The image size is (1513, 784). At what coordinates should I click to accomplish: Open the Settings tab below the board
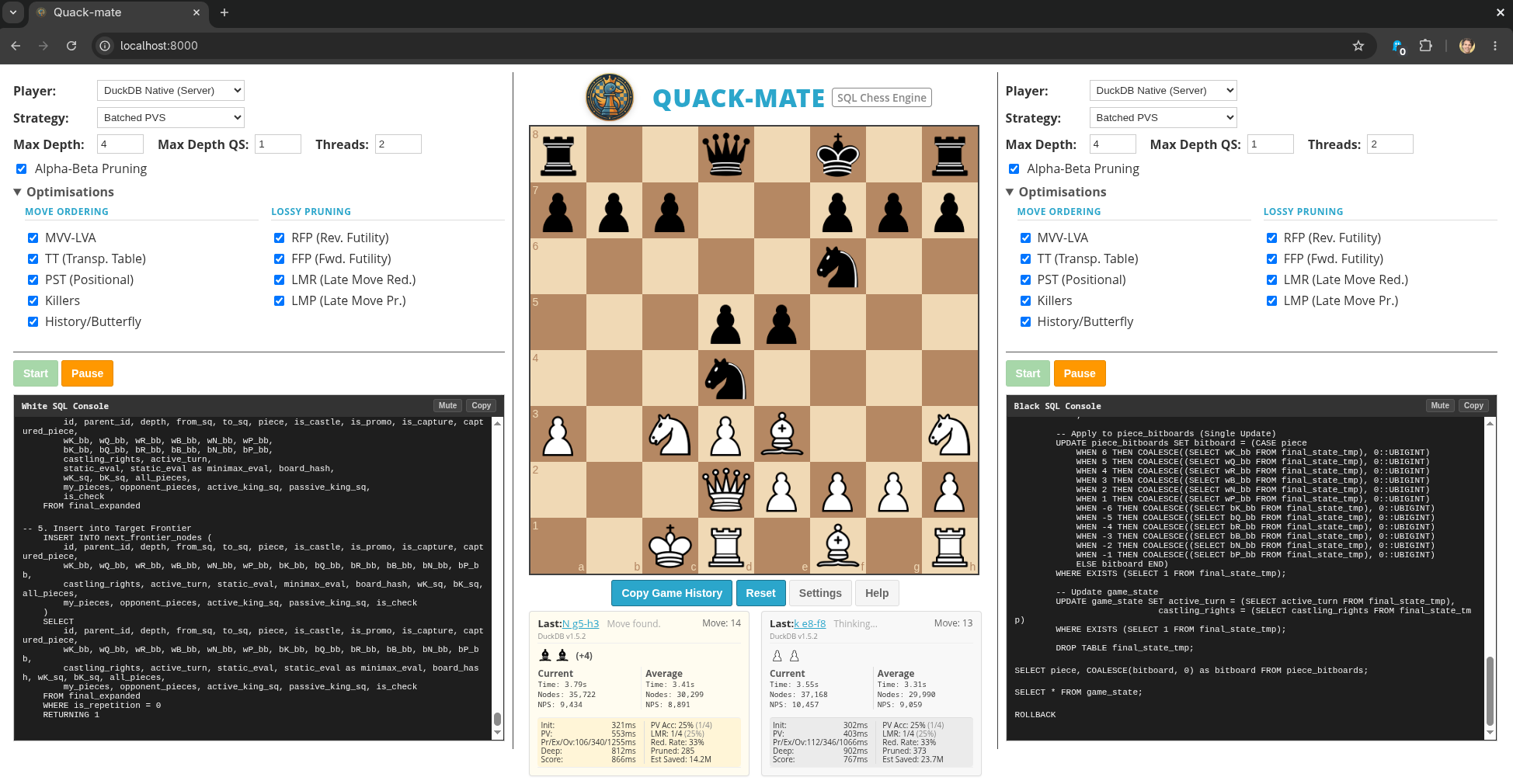820,593
